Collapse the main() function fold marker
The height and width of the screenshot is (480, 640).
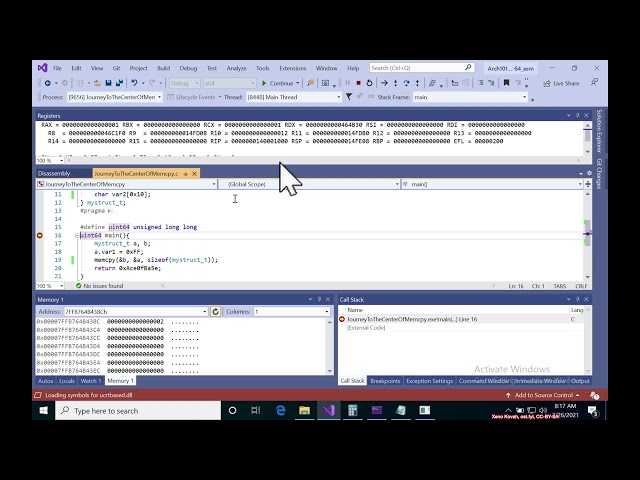77,236
